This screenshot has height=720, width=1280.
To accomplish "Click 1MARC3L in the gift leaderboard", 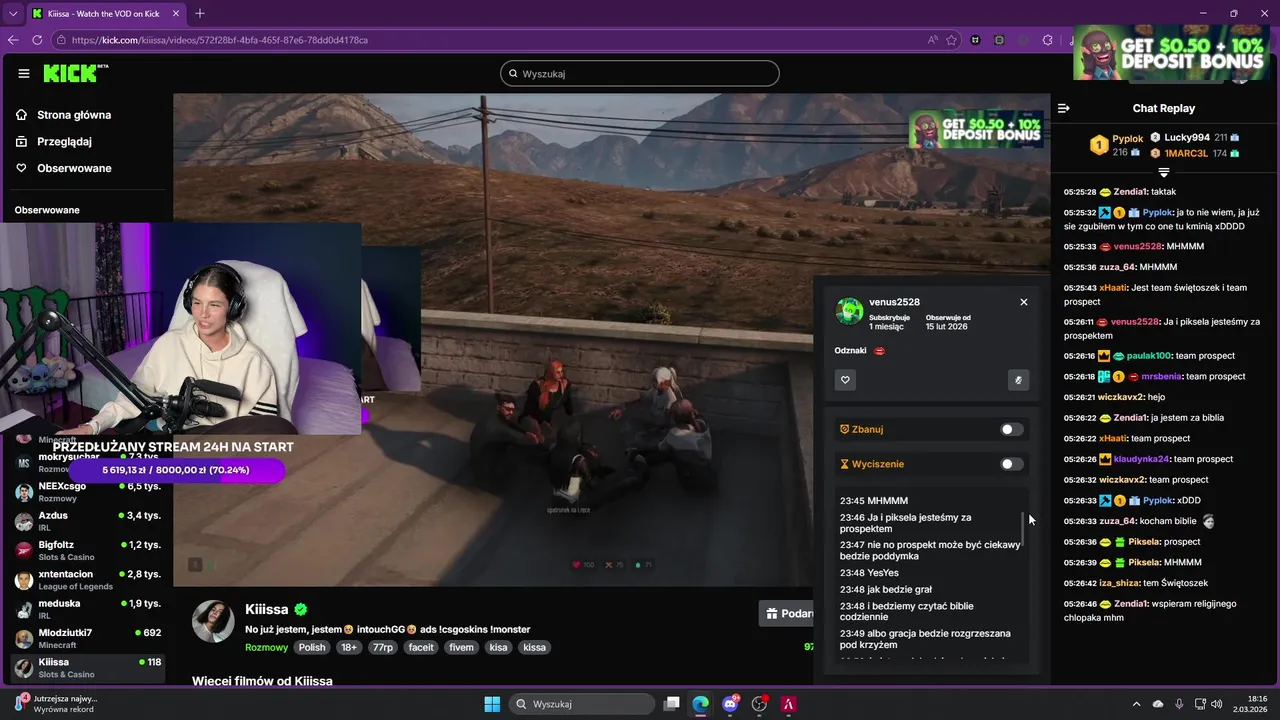I will 1186,153.
